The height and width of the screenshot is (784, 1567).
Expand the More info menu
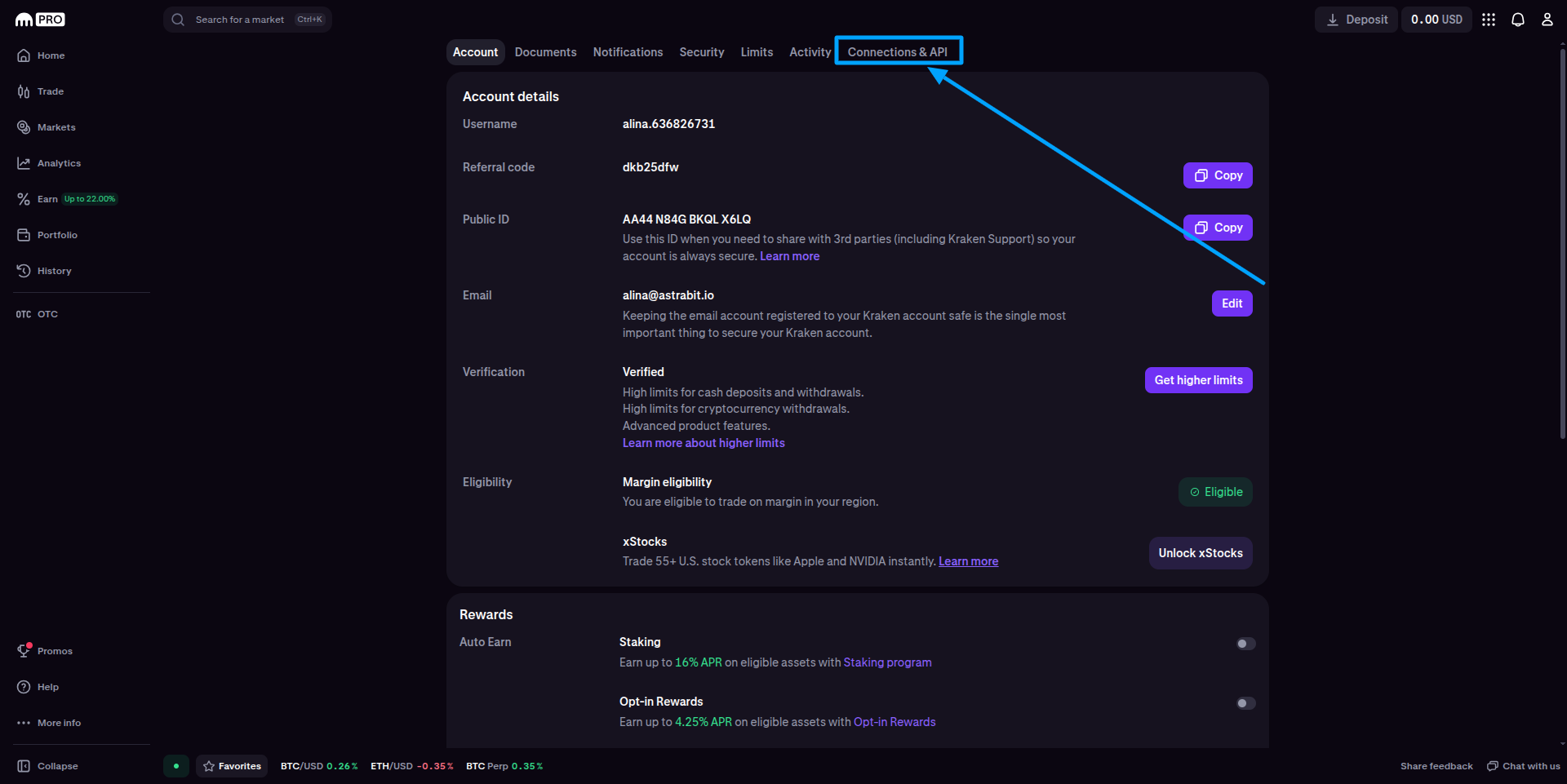click(49, 723)
